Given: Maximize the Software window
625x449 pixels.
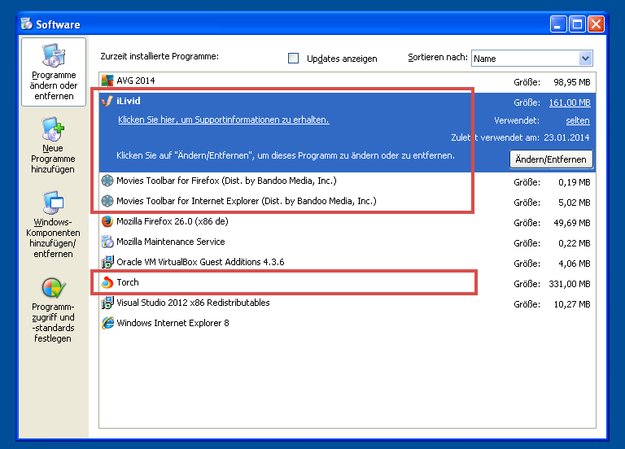Looking at the screenshot, I should 577,24.
